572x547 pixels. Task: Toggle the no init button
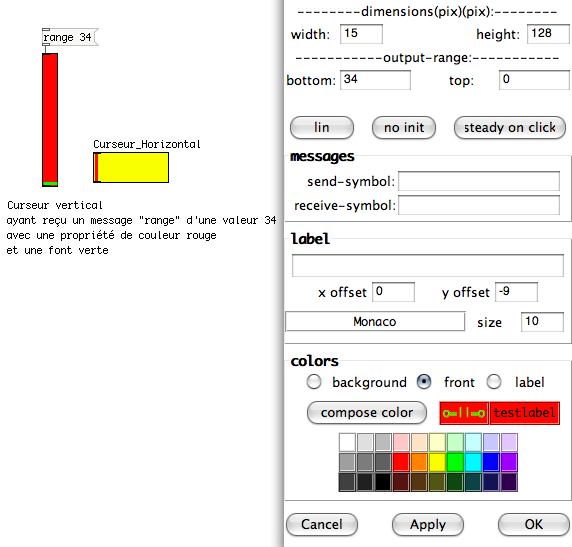[404, 127]
